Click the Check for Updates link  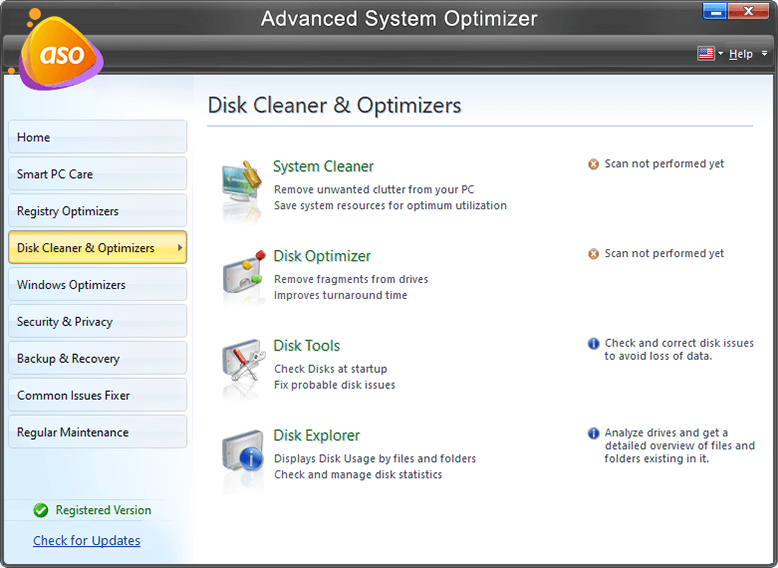[x=87, y=540]
